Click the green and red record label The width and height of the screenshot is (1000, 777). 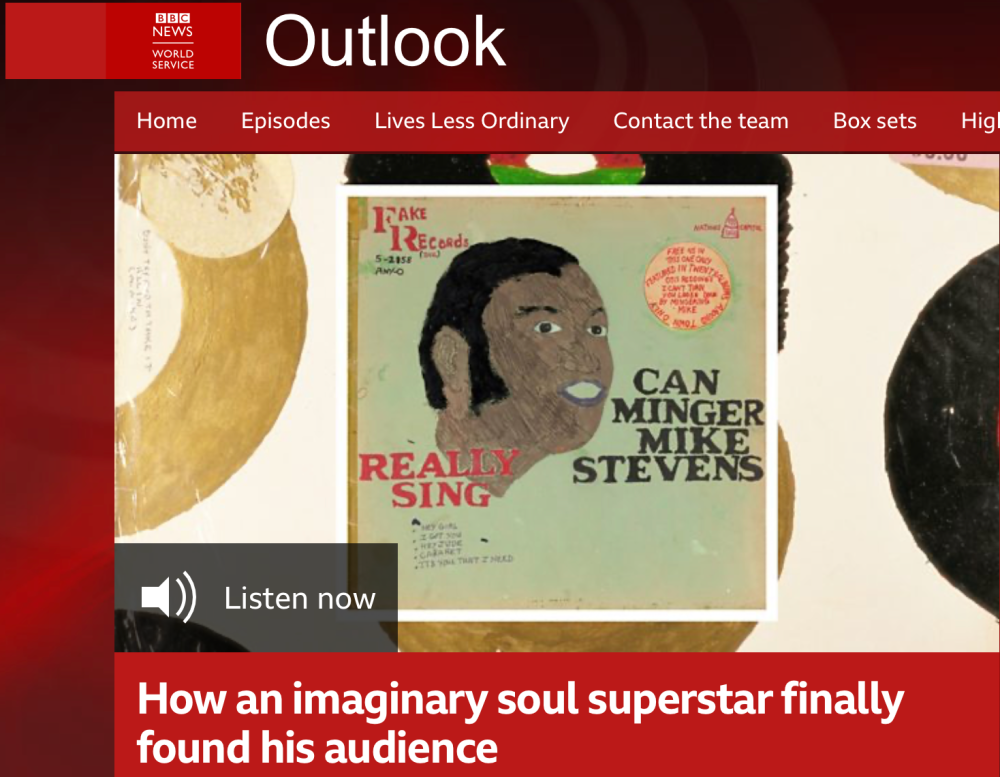click(566, 169)
